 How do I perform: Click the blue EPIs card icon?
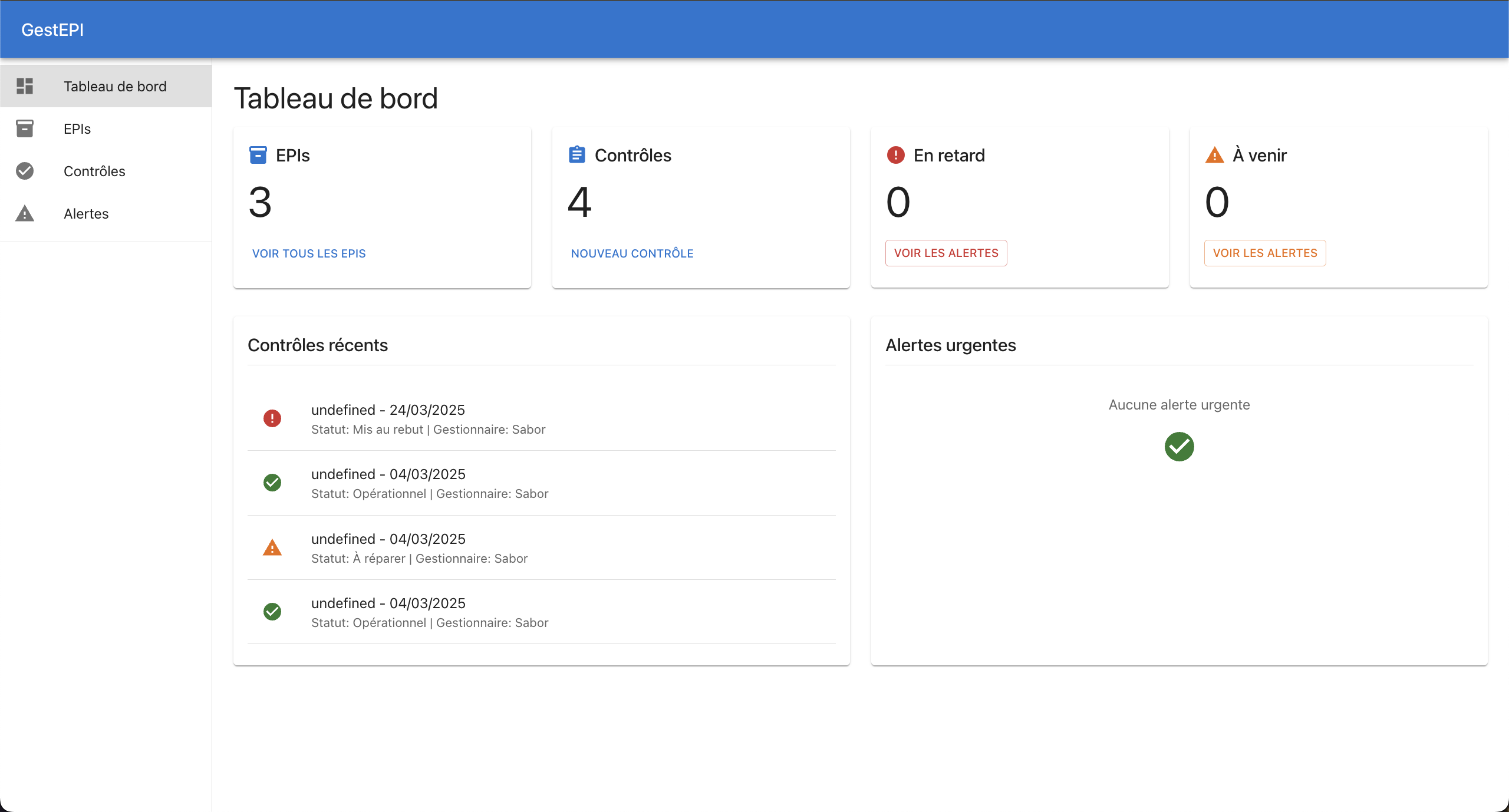click(258, 155)
